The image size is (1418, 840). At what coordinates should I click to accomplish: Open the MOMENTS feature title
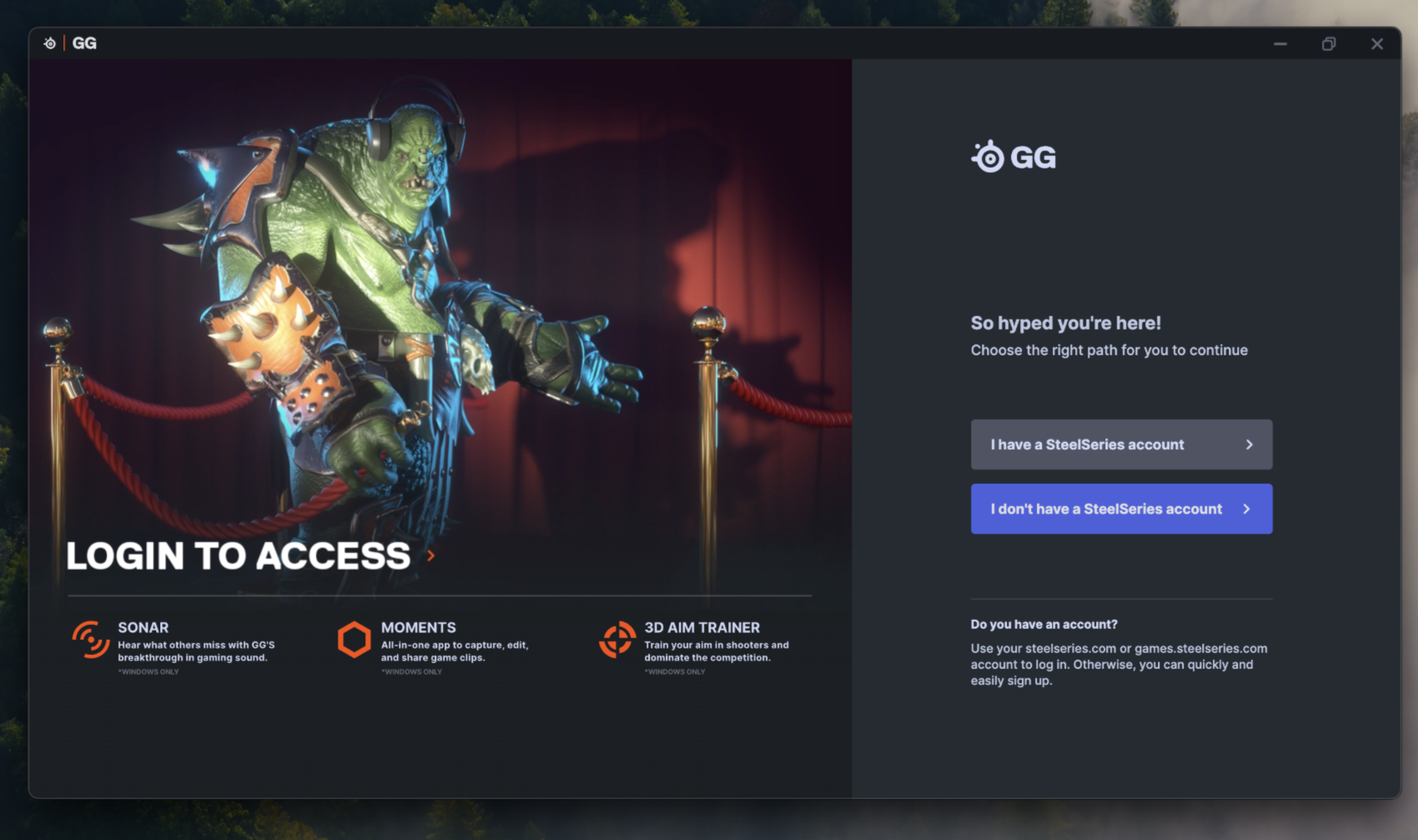coord(419,627)
